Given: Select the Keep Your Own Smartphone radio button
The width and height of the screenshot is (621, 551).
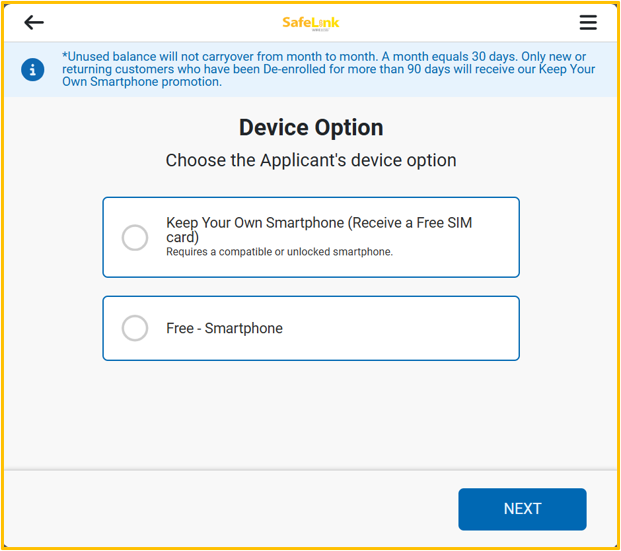Looking at the screenshot, I should [x=135, y=238].
